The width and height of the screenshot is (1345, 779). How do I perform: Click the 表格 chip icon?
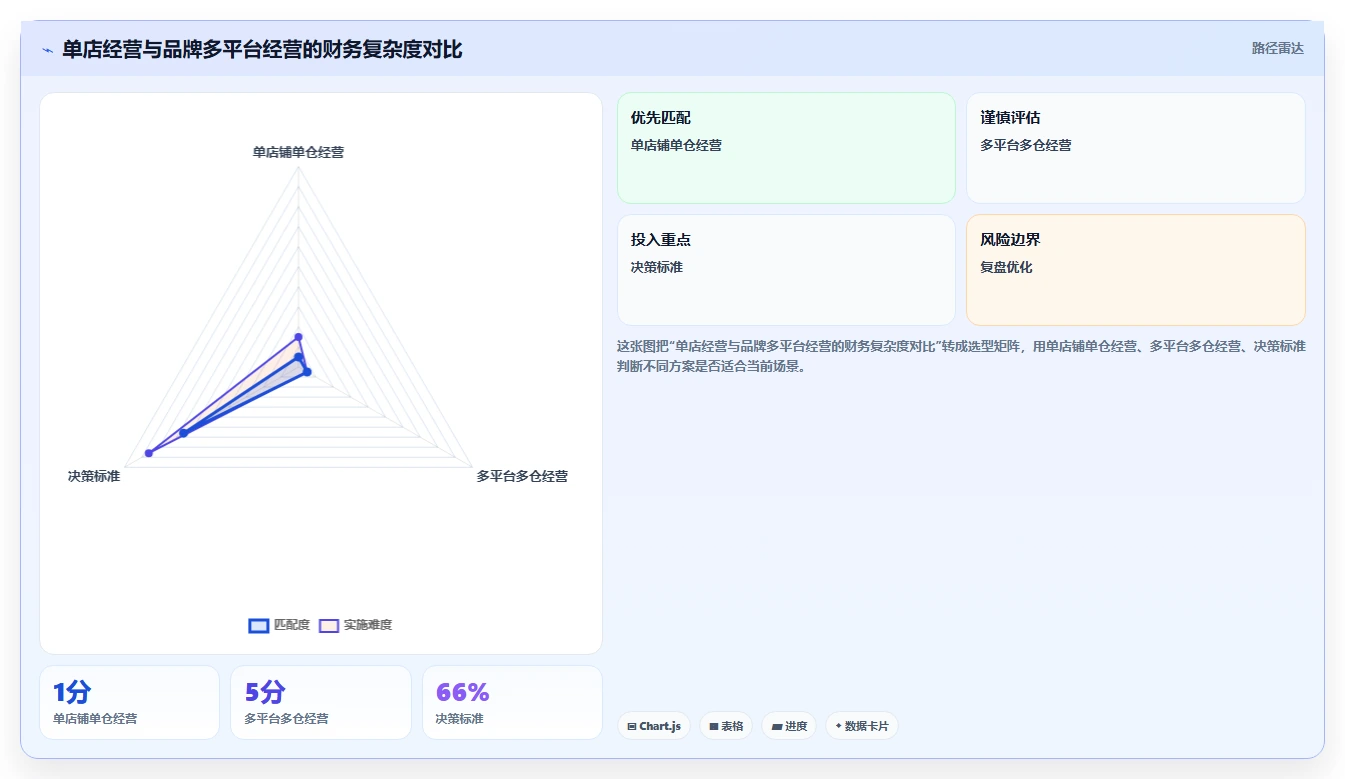coord(714,726)
